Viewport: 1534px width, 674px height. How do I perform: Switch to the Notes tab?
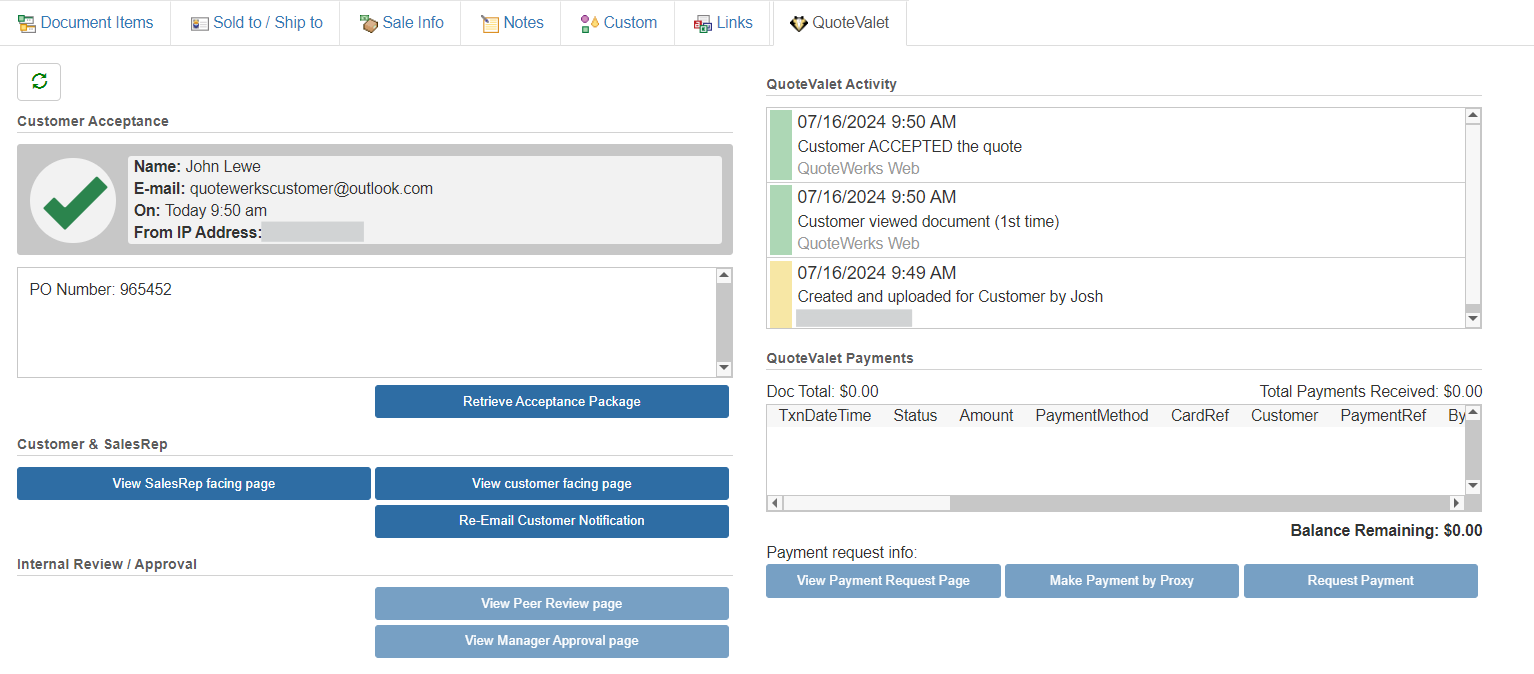[x=523, y=22]
